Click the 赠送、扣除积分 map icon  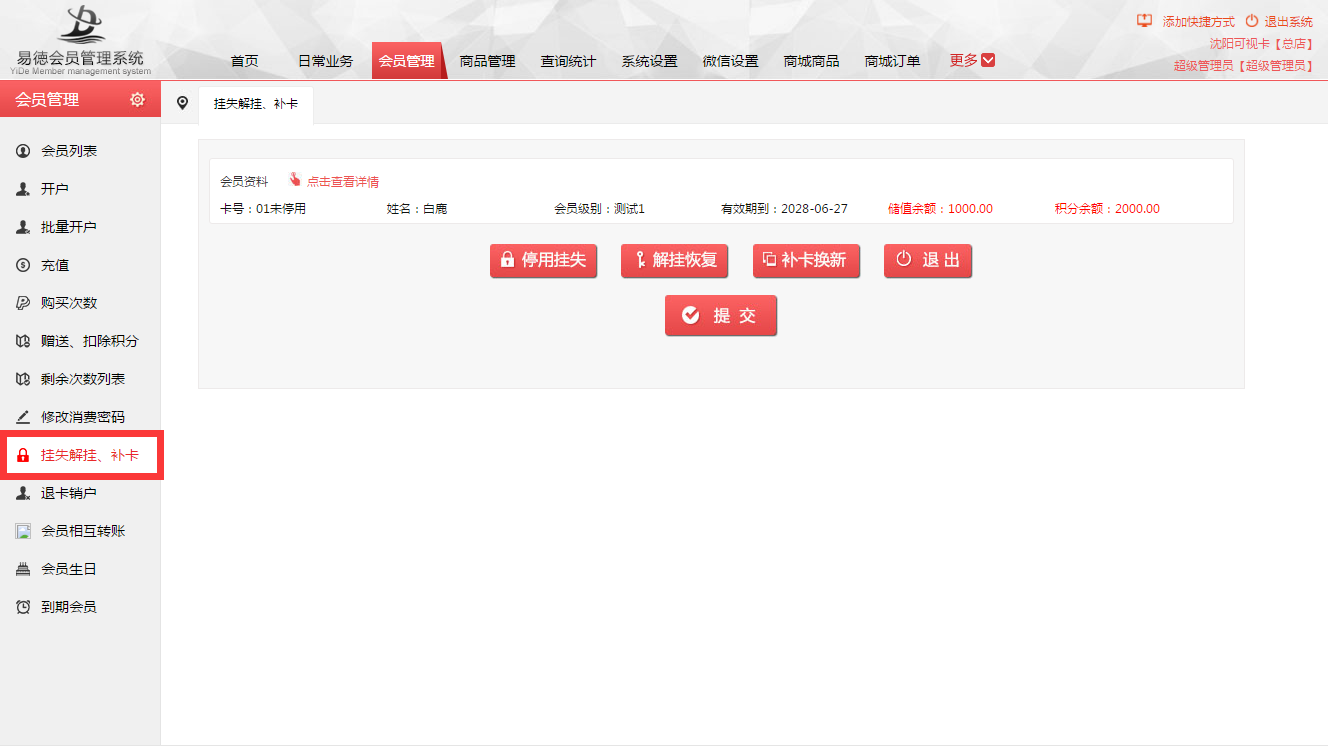coord(23,341)
